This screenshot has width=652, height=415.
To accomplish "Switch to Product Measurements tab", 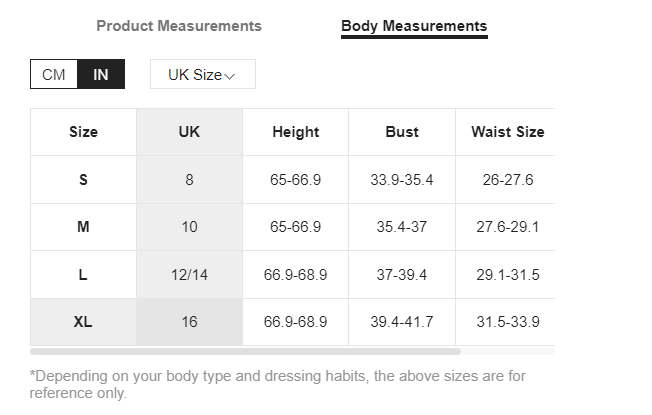I will tap(179, 26).
